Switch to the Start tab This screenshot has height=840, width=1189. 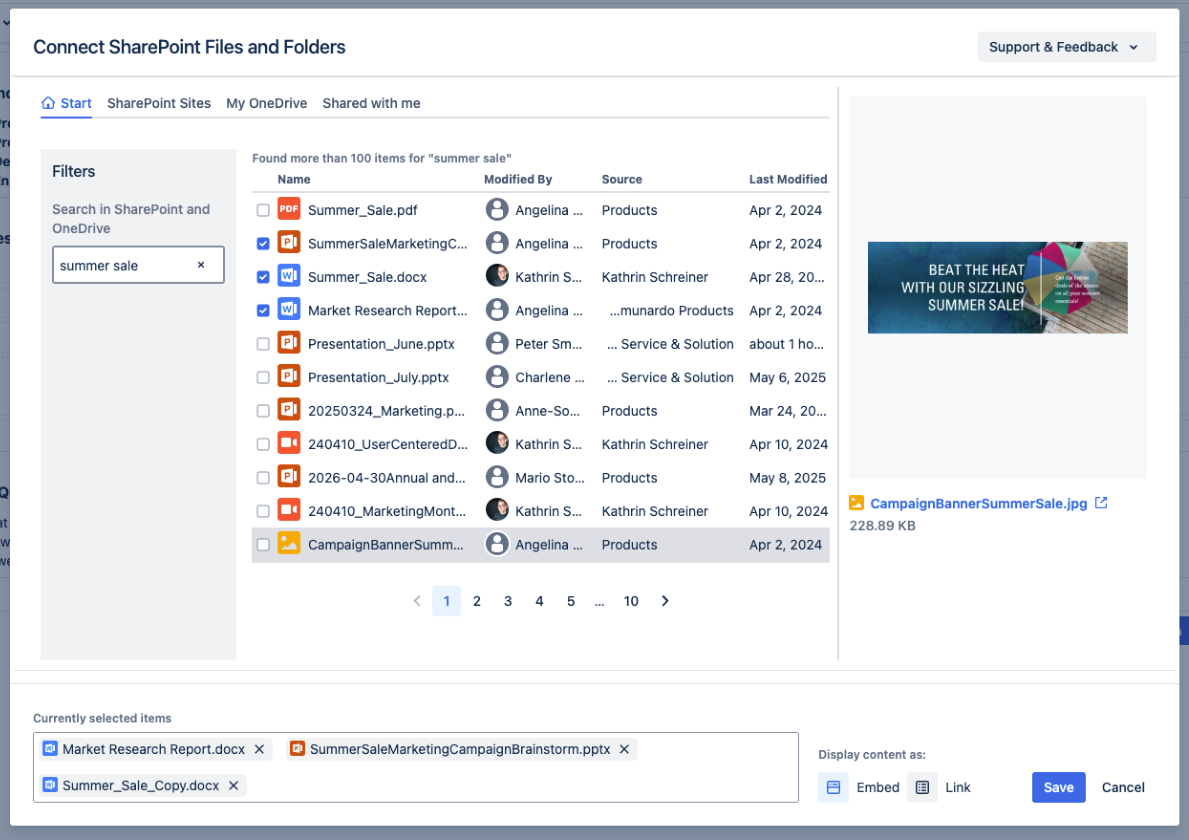(x=66, y=103)
